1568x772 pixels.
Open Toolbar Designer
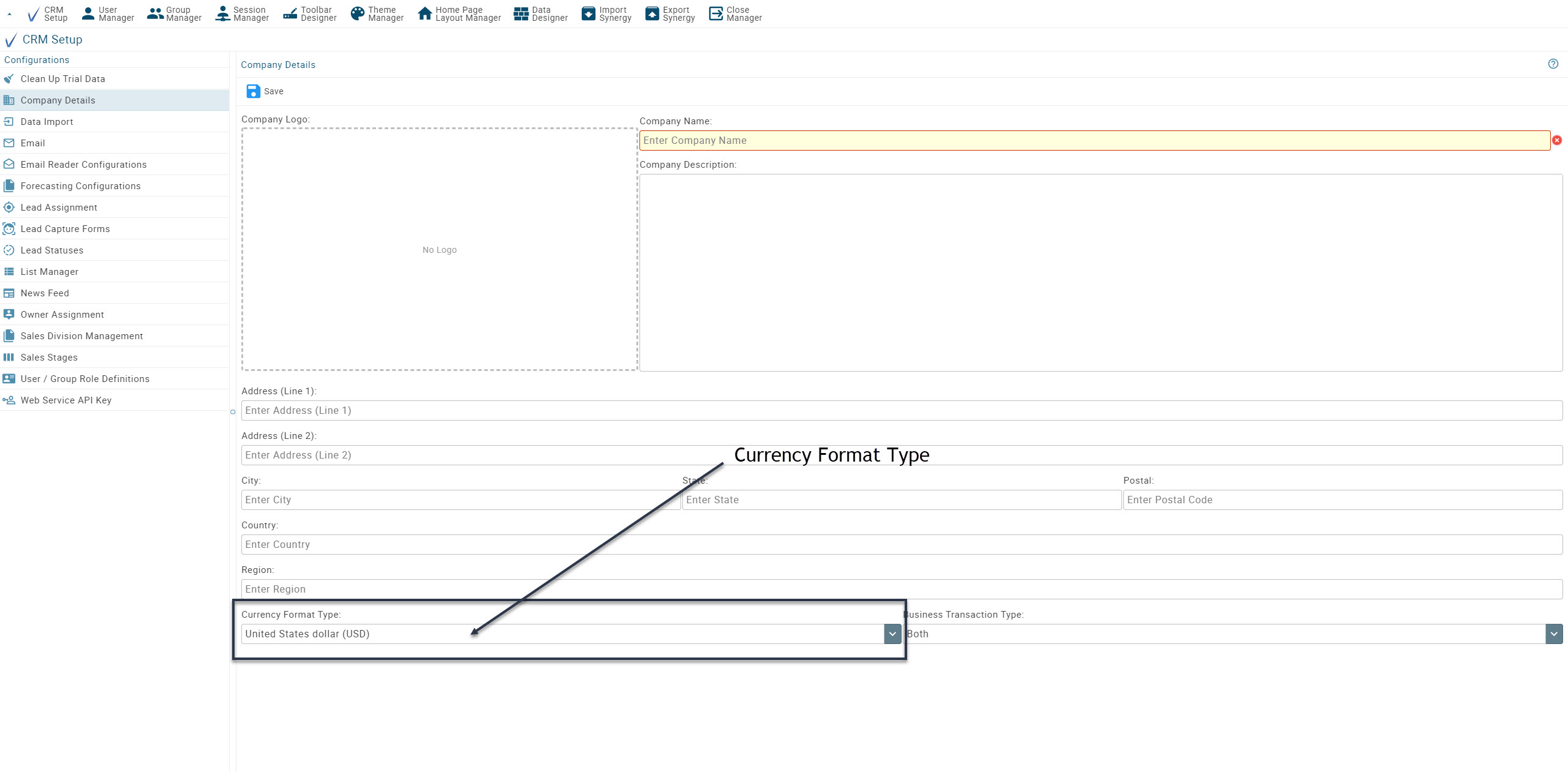click(310, 13)
